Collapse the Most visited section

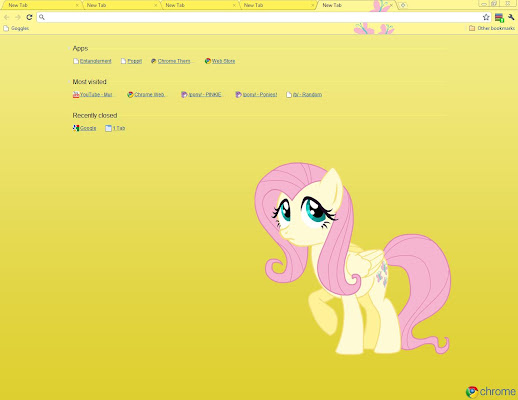point(70,82)
